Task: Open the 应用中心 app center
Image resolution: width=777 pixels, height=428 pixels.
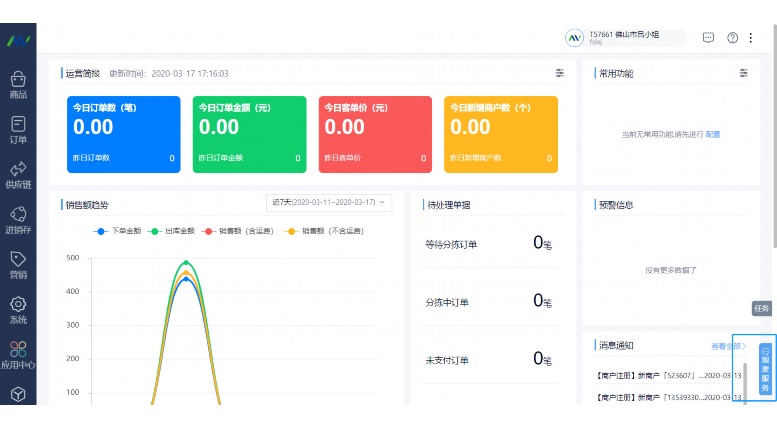Action: 18,356
